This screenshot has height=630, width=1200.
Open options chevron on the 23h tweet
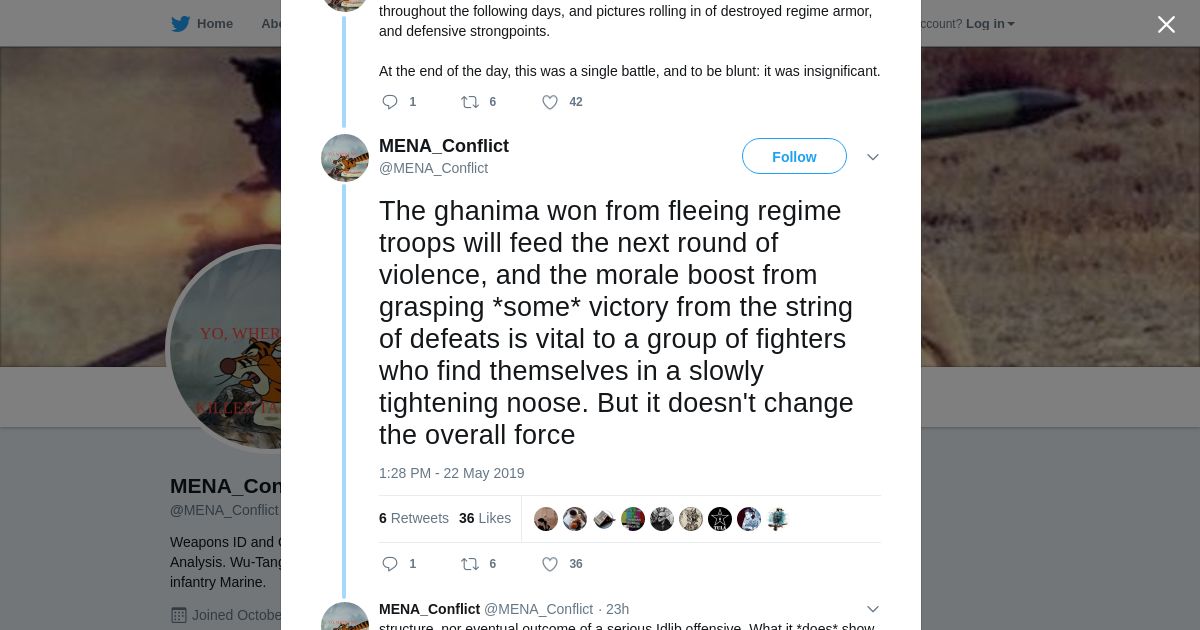[x=872, y=609]
